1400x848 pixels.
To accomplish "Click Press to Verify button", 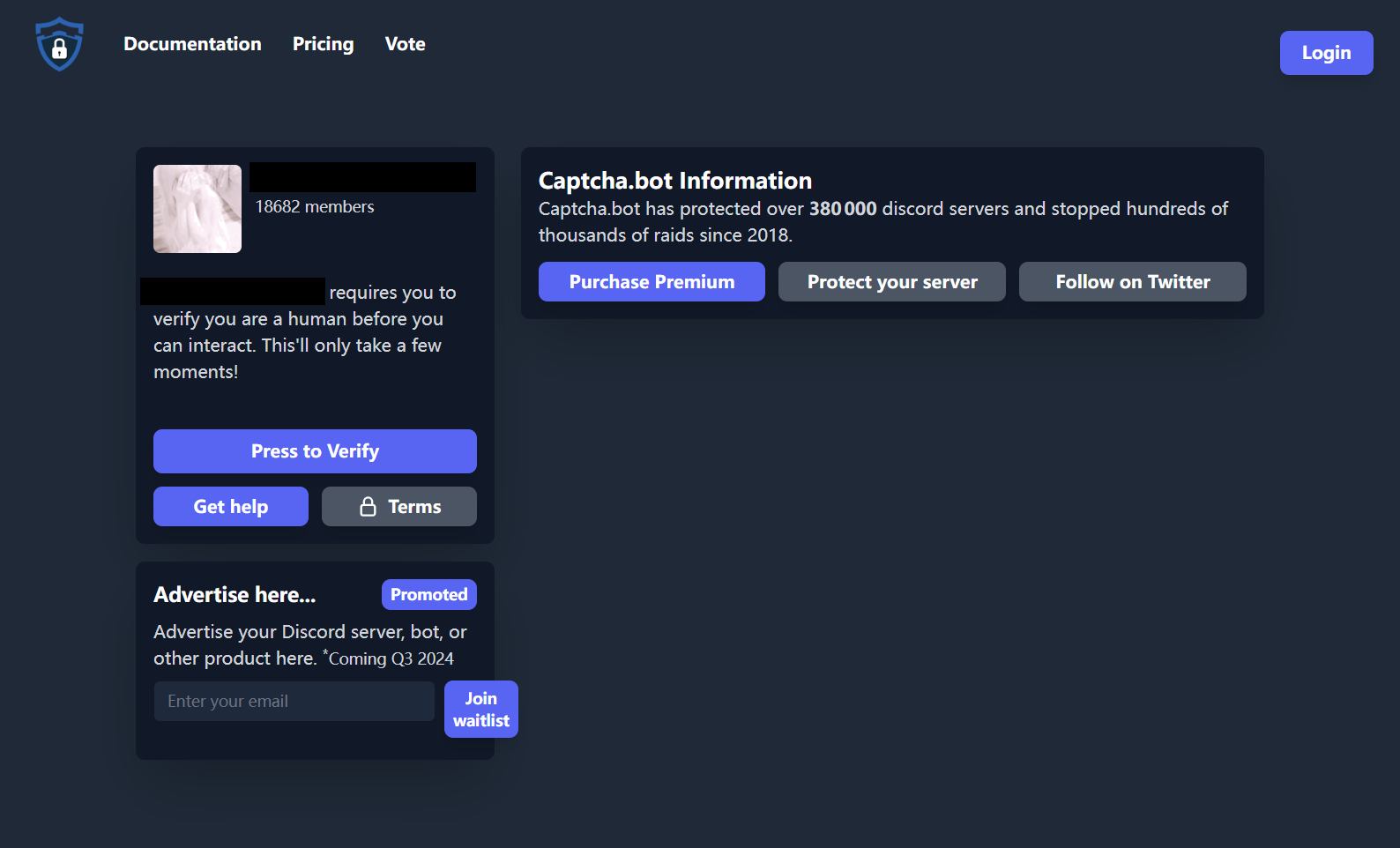I will 315,451.
